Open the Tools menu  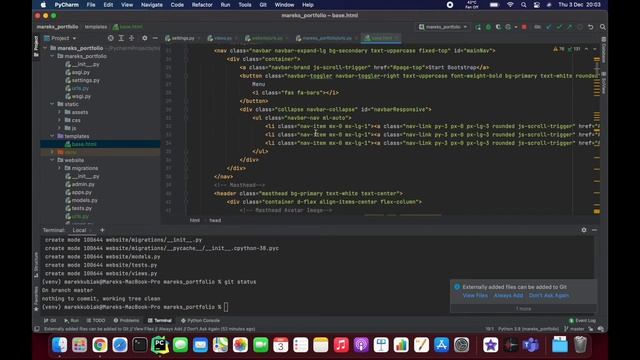(244, 5)
